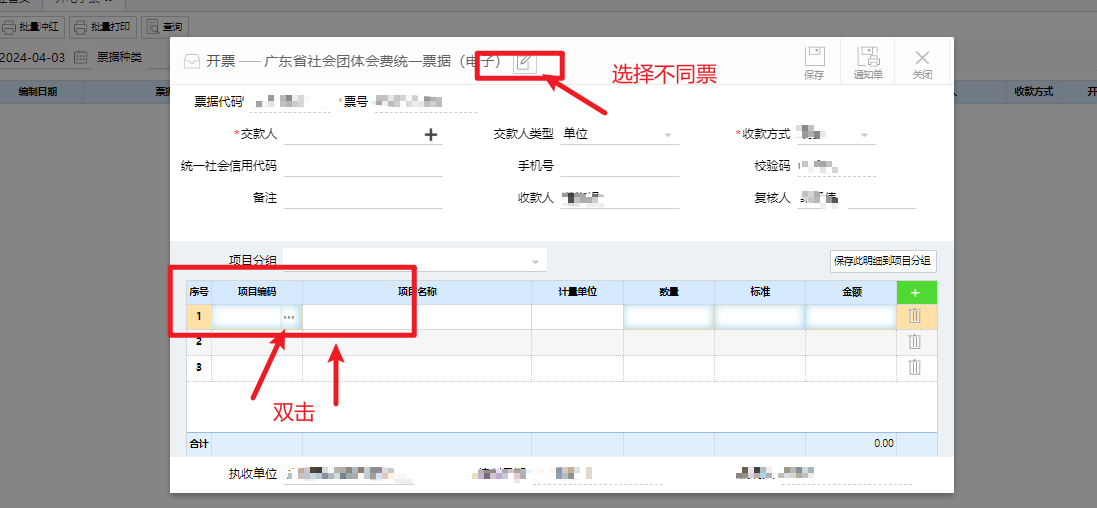Click the ellipsis button in 项目编码 cell

289,317
